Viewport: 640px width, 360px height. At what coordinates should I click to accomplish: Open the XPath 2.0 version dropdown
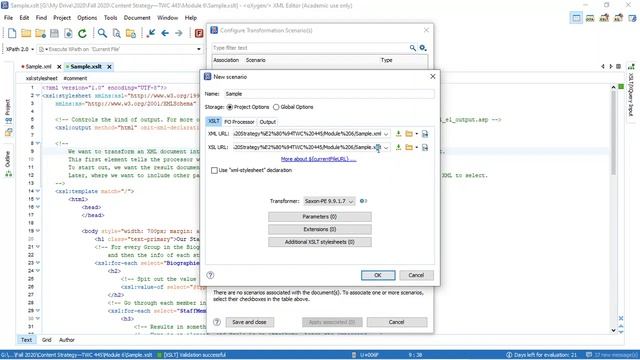click(x=20, y=49)
